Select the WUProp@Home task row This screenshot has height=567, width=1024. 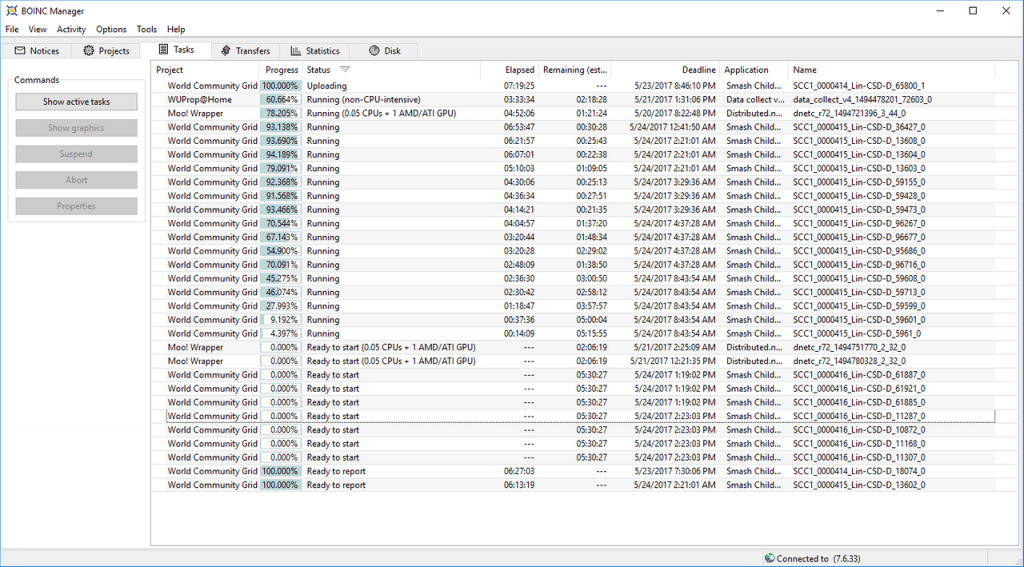coord(573,99)
